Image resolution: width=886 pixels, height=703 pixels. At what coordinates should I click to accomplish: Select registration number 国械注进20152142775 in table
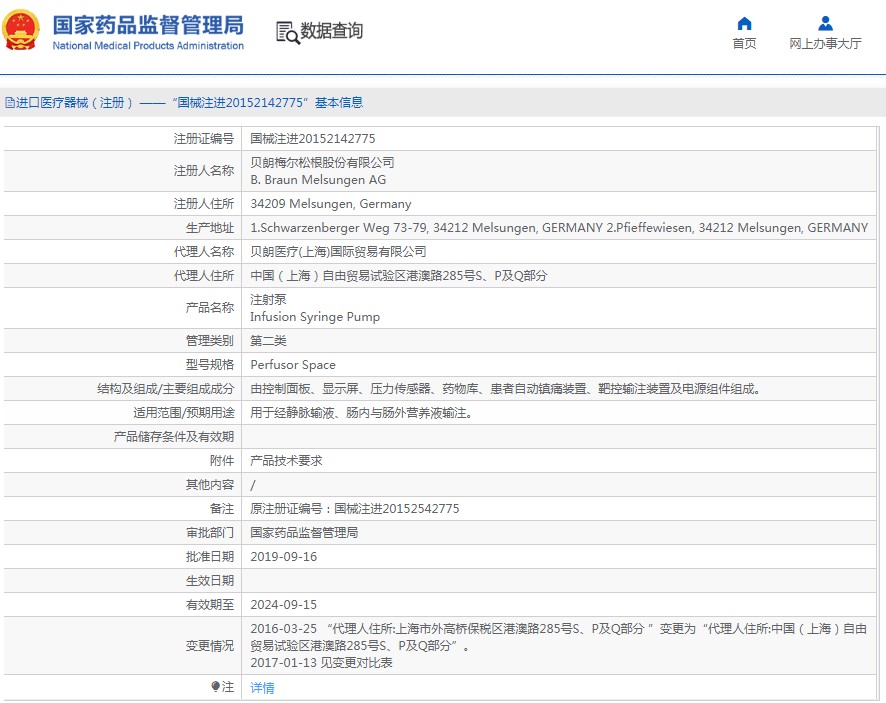pos(312,138)
